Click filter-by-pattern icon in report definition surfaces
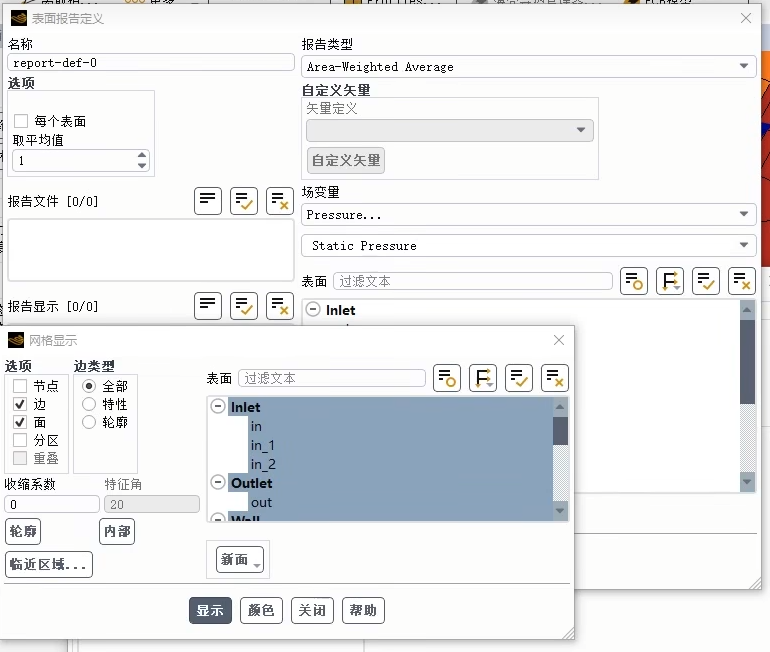The width and height of the screenshot is (770, 652). [x=670, y=281]
